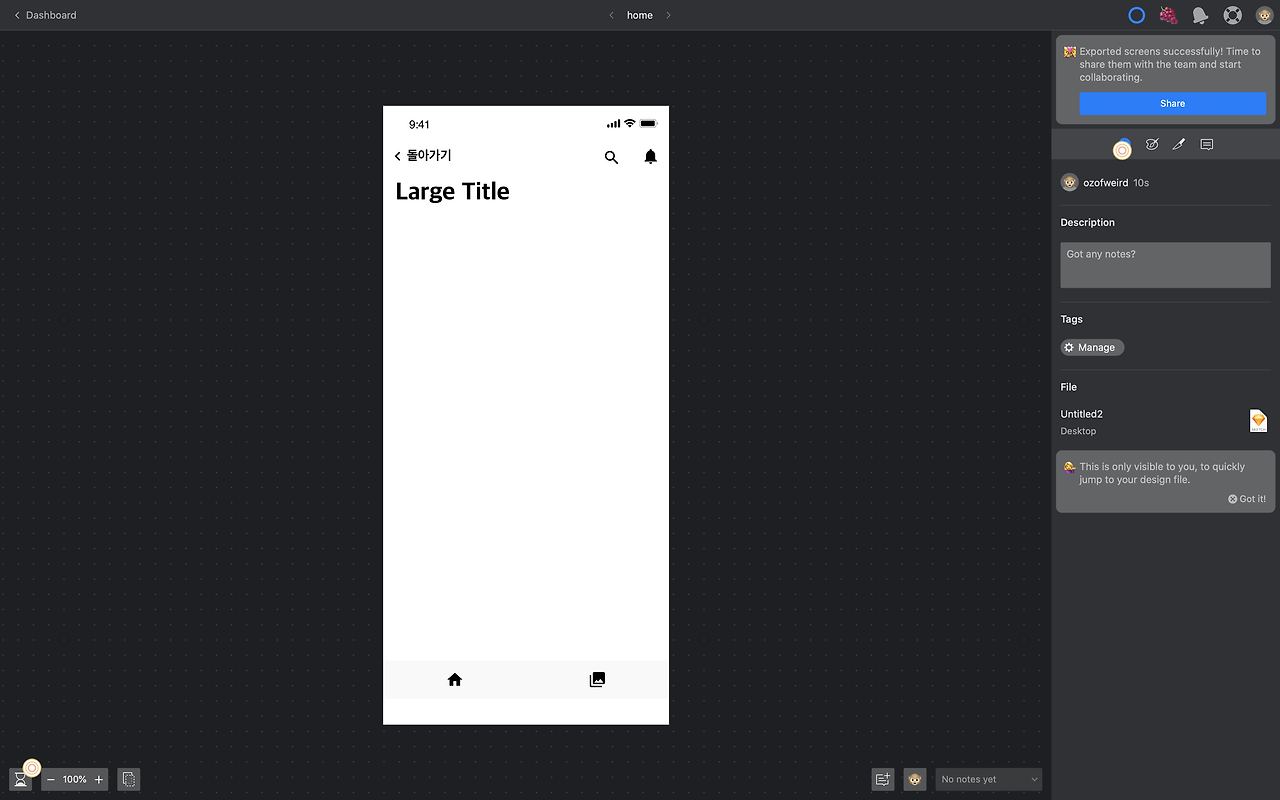Image resolution: width=1280 pixels, height=800 pixels.
Task: Open the Untitled2 file name
Action: [1081, 414]
